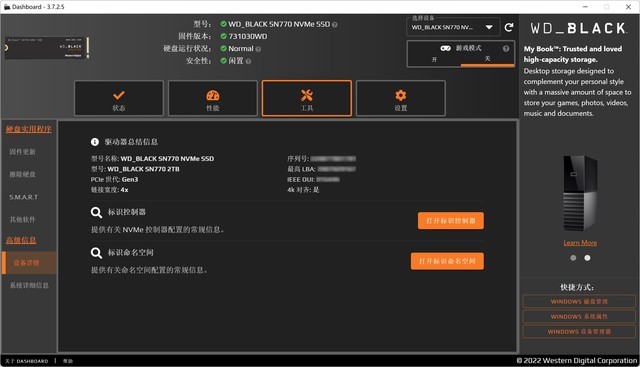Expand the device selection dropdown

click(x=453, y=27)
